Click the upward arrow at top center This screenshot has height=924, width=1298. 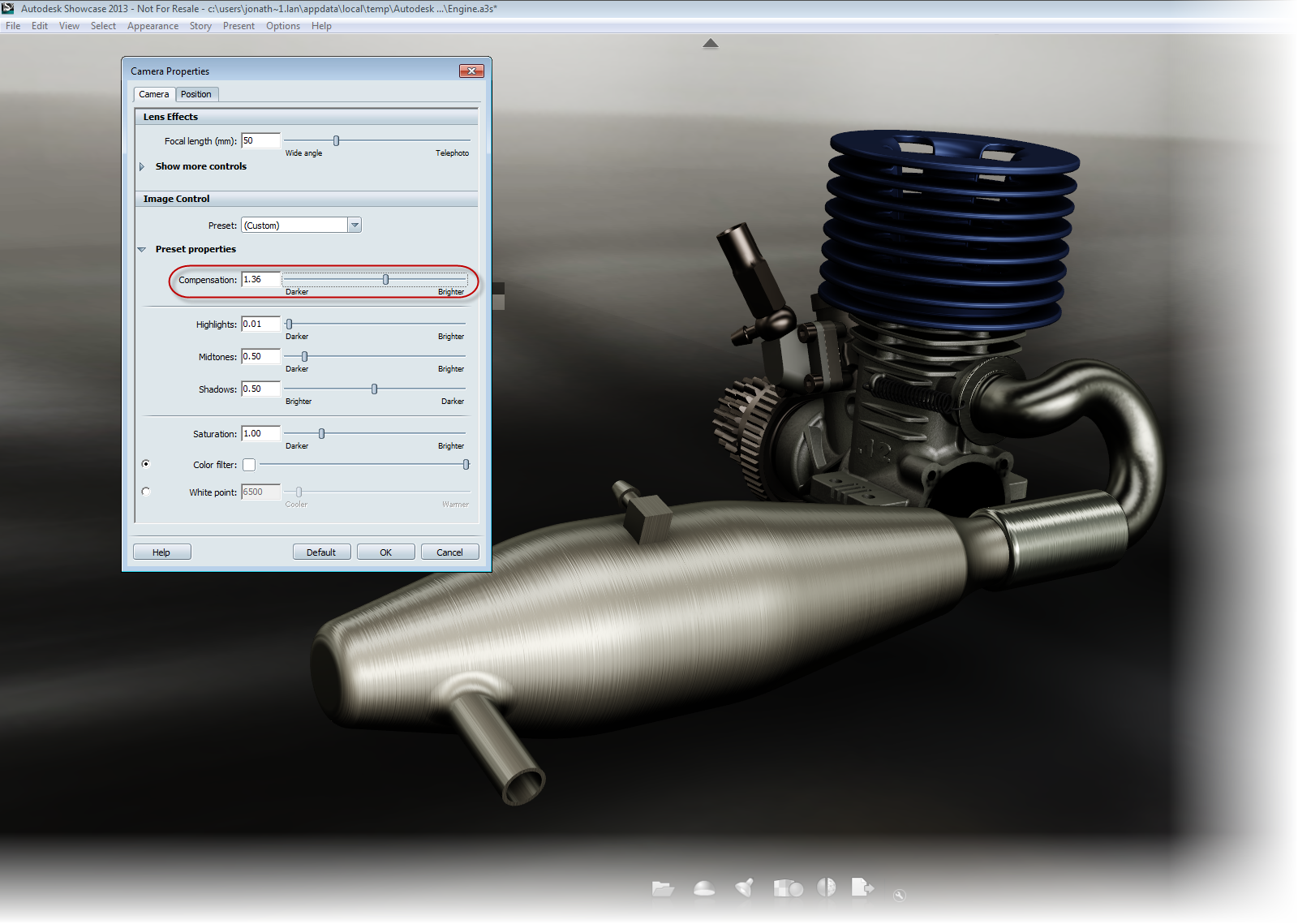click(x=710, y=43)
